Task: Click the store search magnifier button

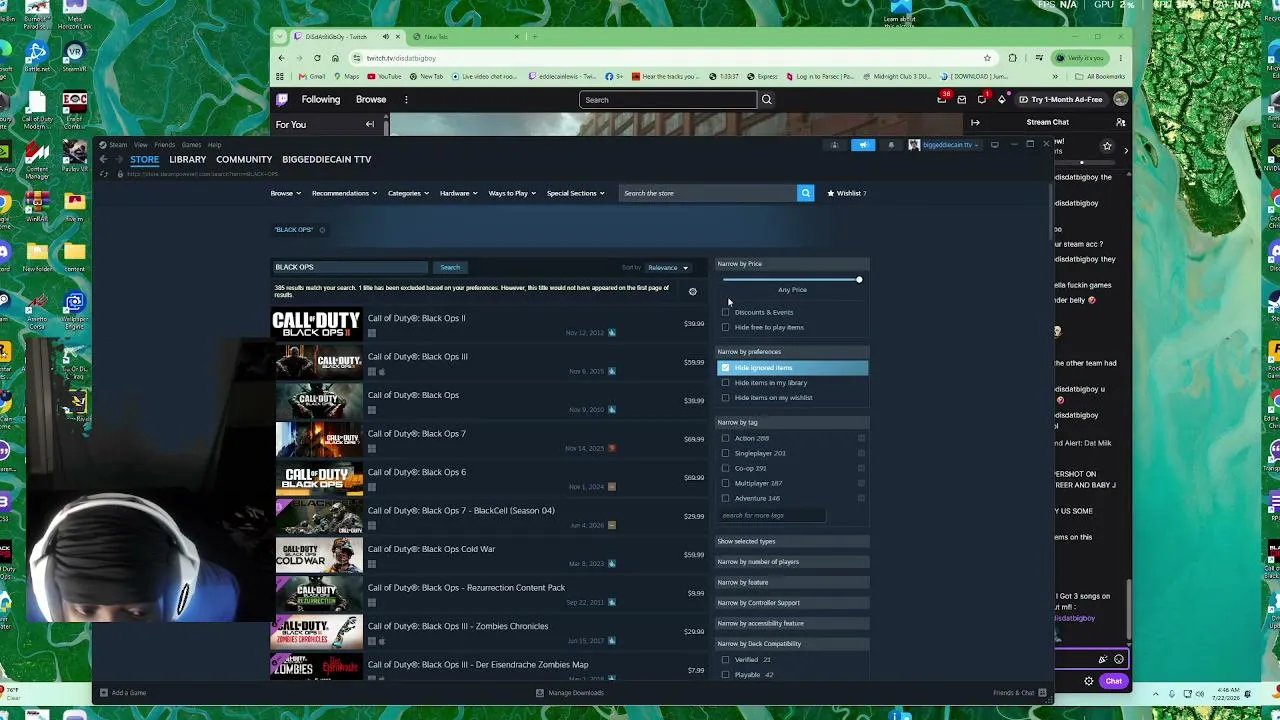Action: pos(805,193)
